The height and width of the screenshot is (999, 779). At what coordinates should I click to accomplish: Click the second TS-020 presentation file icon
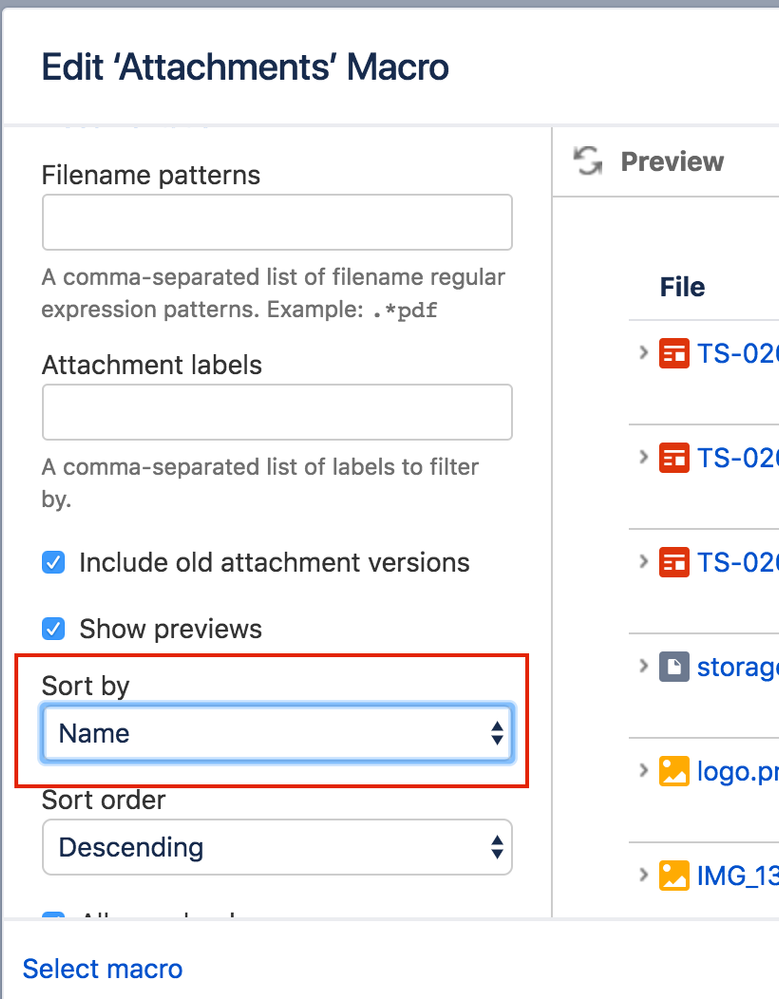674,457
